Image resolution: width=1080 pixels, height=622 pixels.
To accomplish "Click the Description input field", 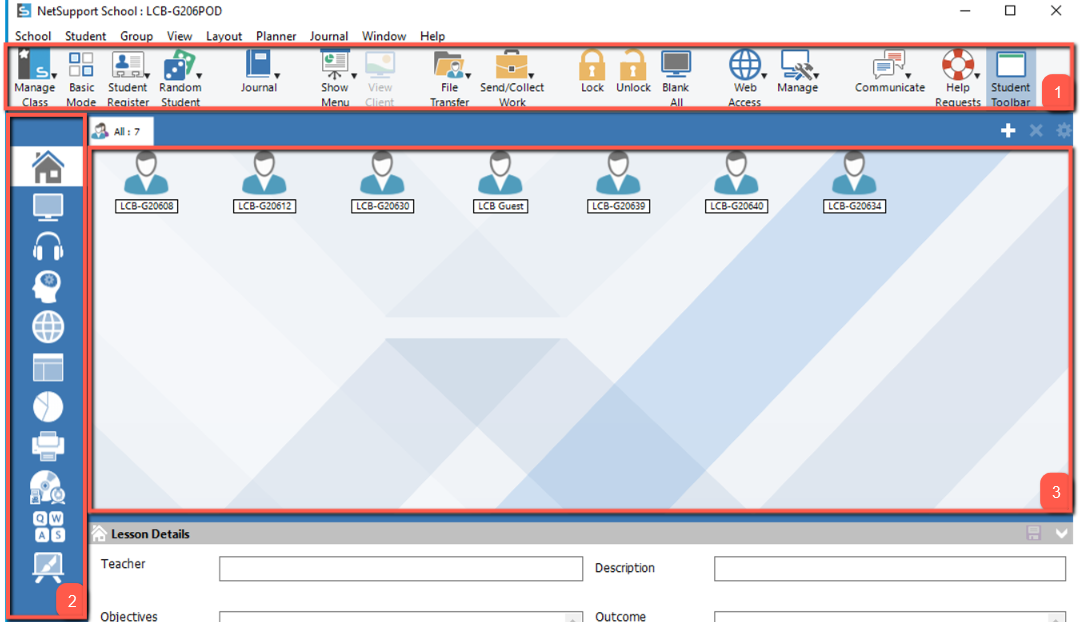I will (890, 568).
